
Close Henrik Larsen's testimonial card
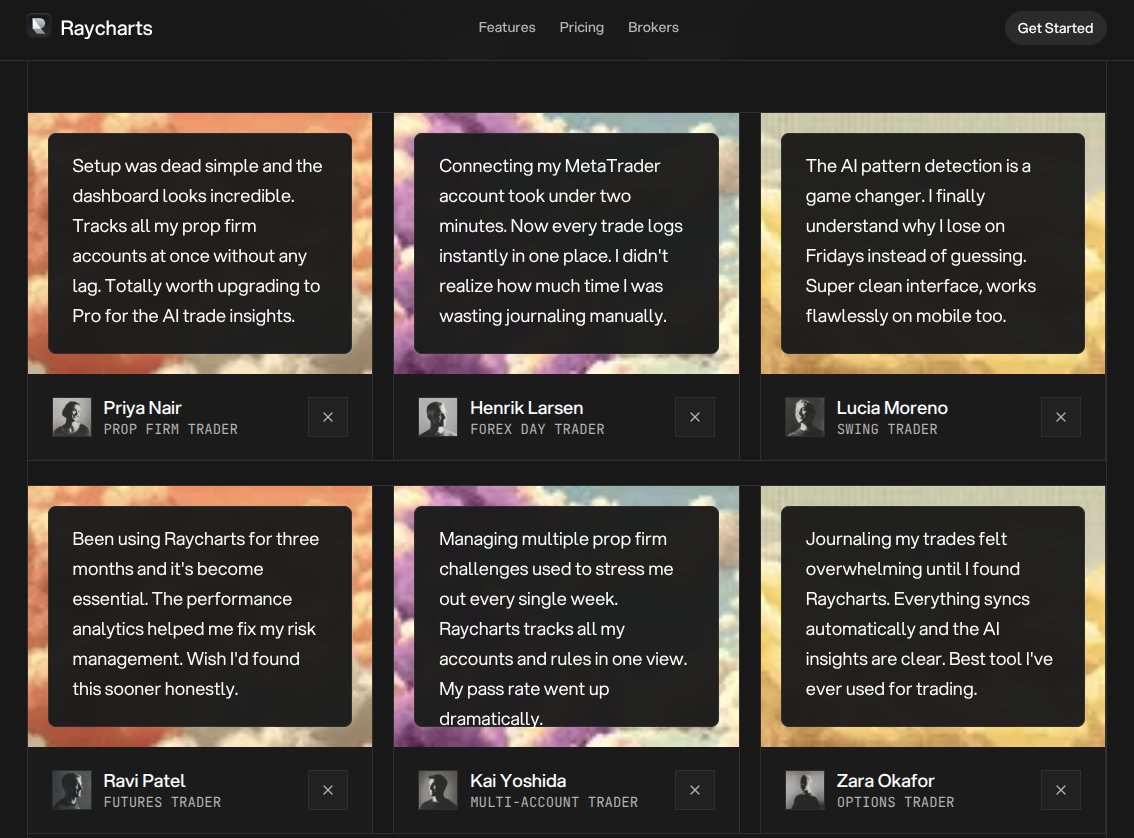coord(694,417)
